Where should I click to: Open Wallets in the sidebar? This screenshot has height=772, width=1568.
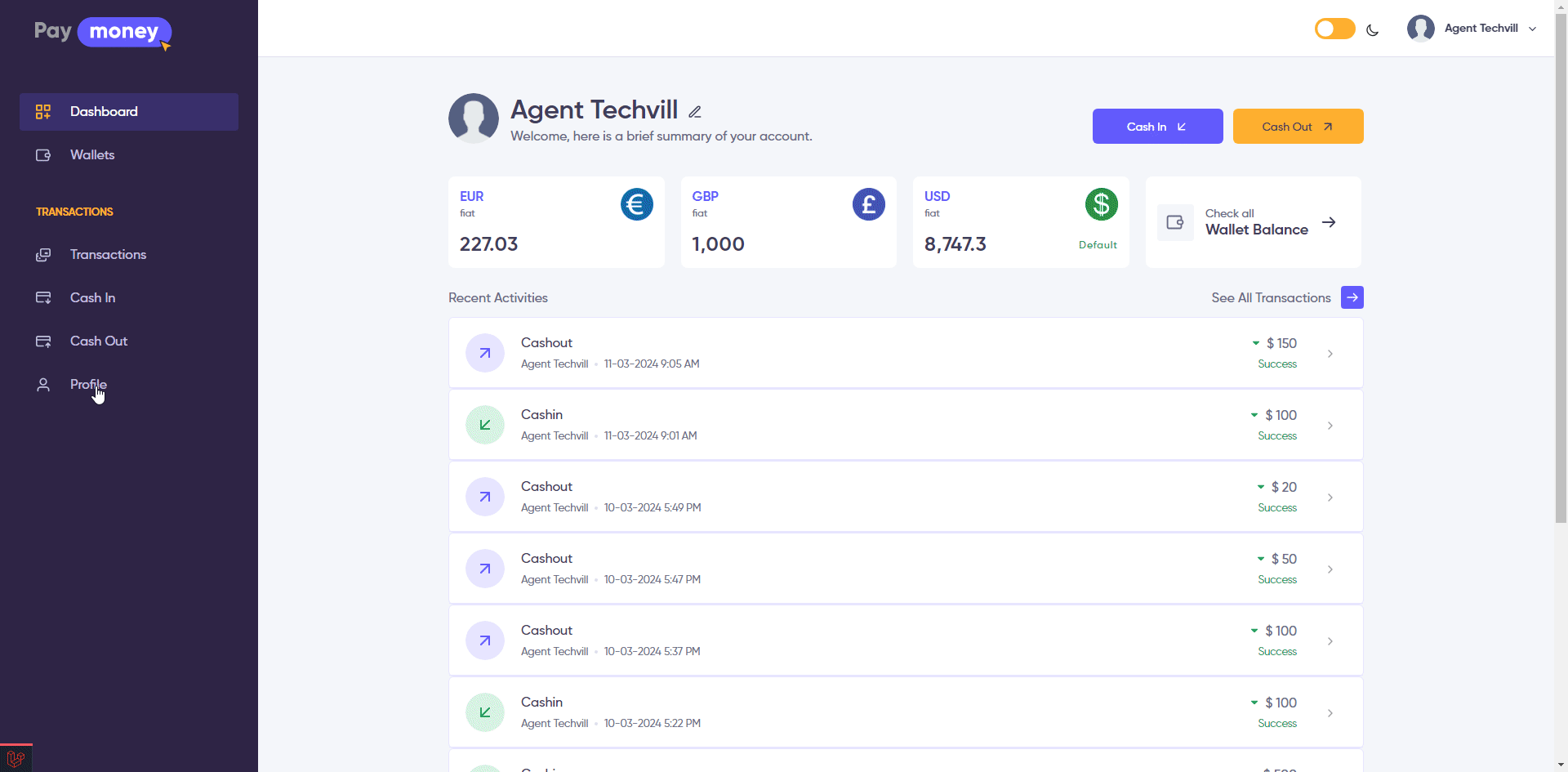(92, 155)
